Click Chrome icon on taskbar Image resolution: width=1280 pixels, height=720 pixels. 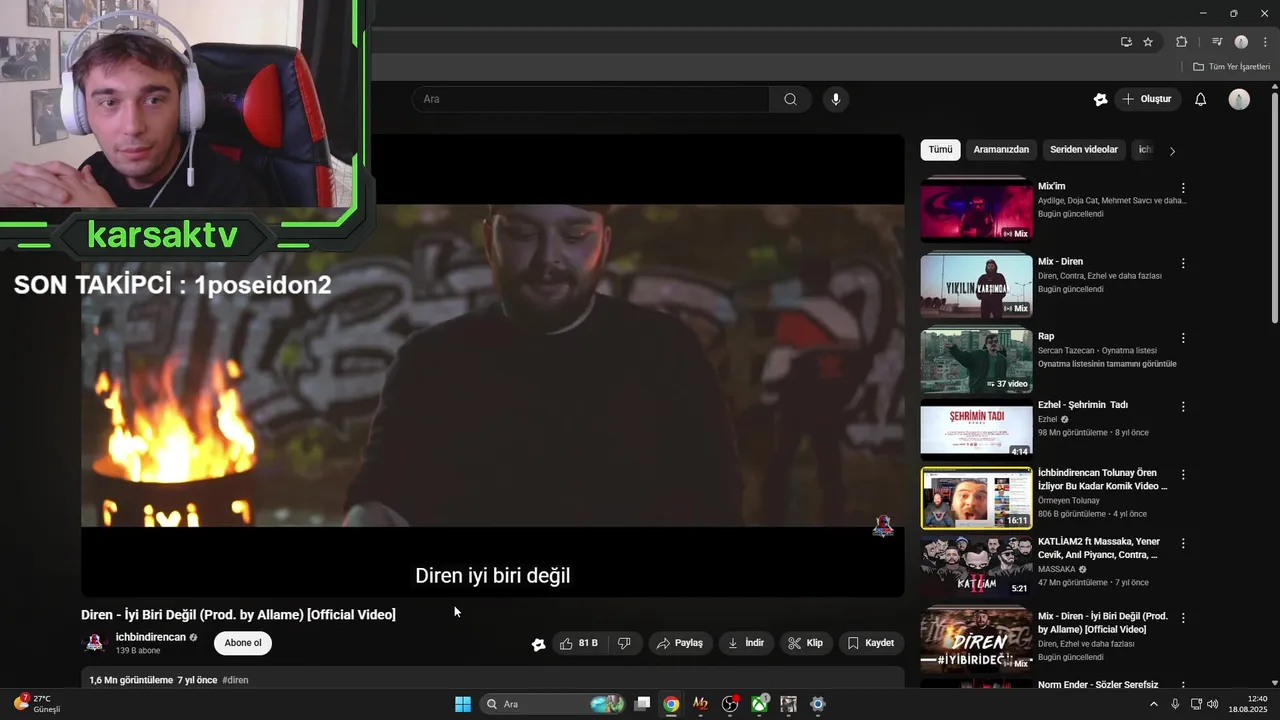point(672,704)
